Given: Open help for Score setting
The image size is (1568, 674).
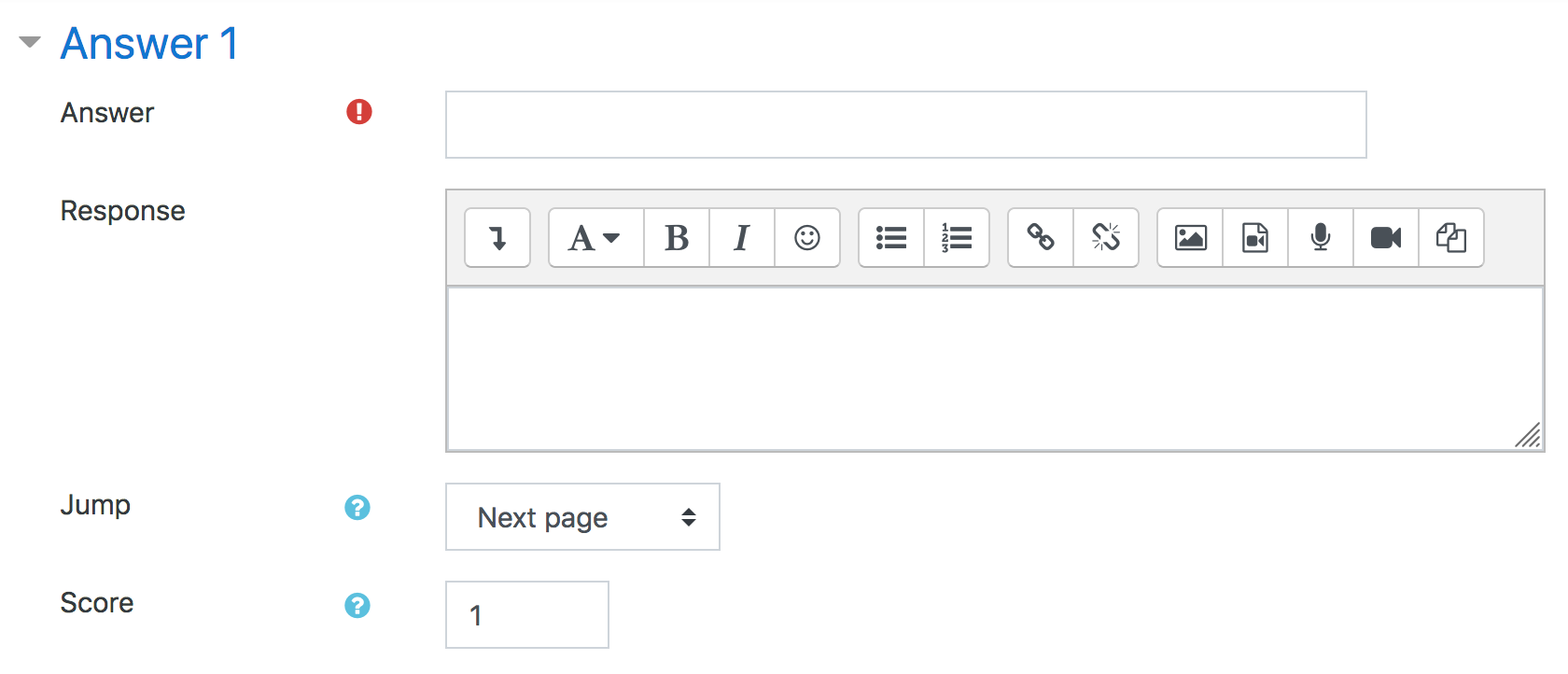Looking at the screenshot, I should pyautogui.click(x=357, y=606).
